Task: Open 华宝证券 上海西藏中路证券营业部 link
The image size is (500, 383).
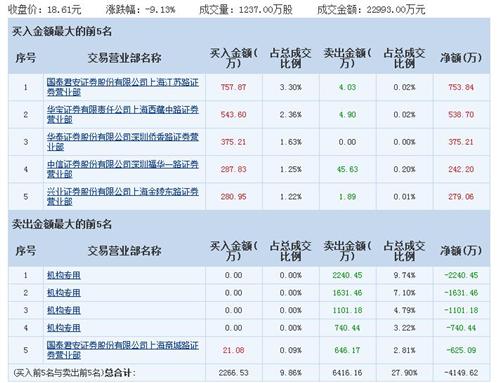Action: pos(122,114)
